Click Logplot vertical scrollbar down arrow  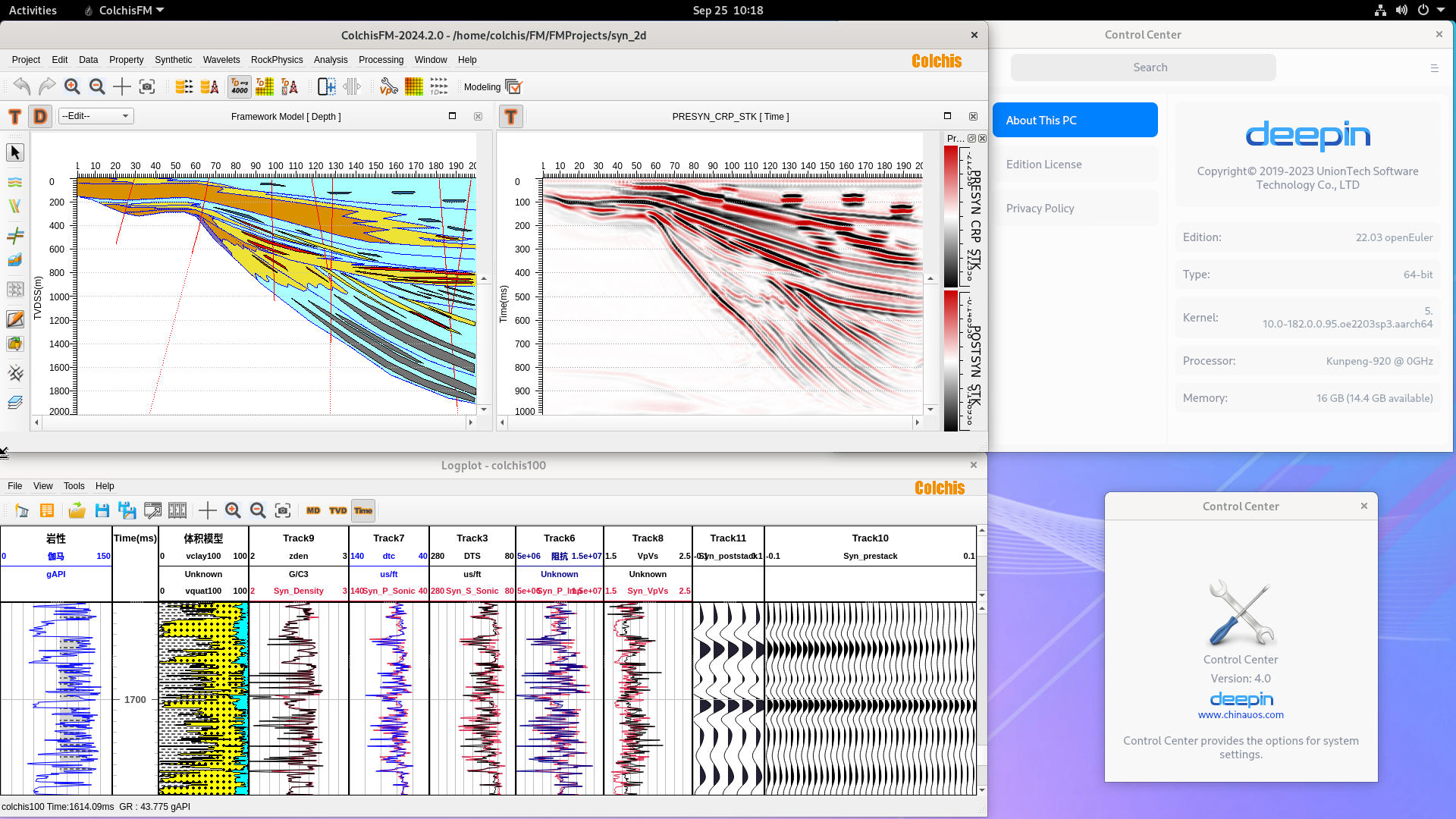982,790
